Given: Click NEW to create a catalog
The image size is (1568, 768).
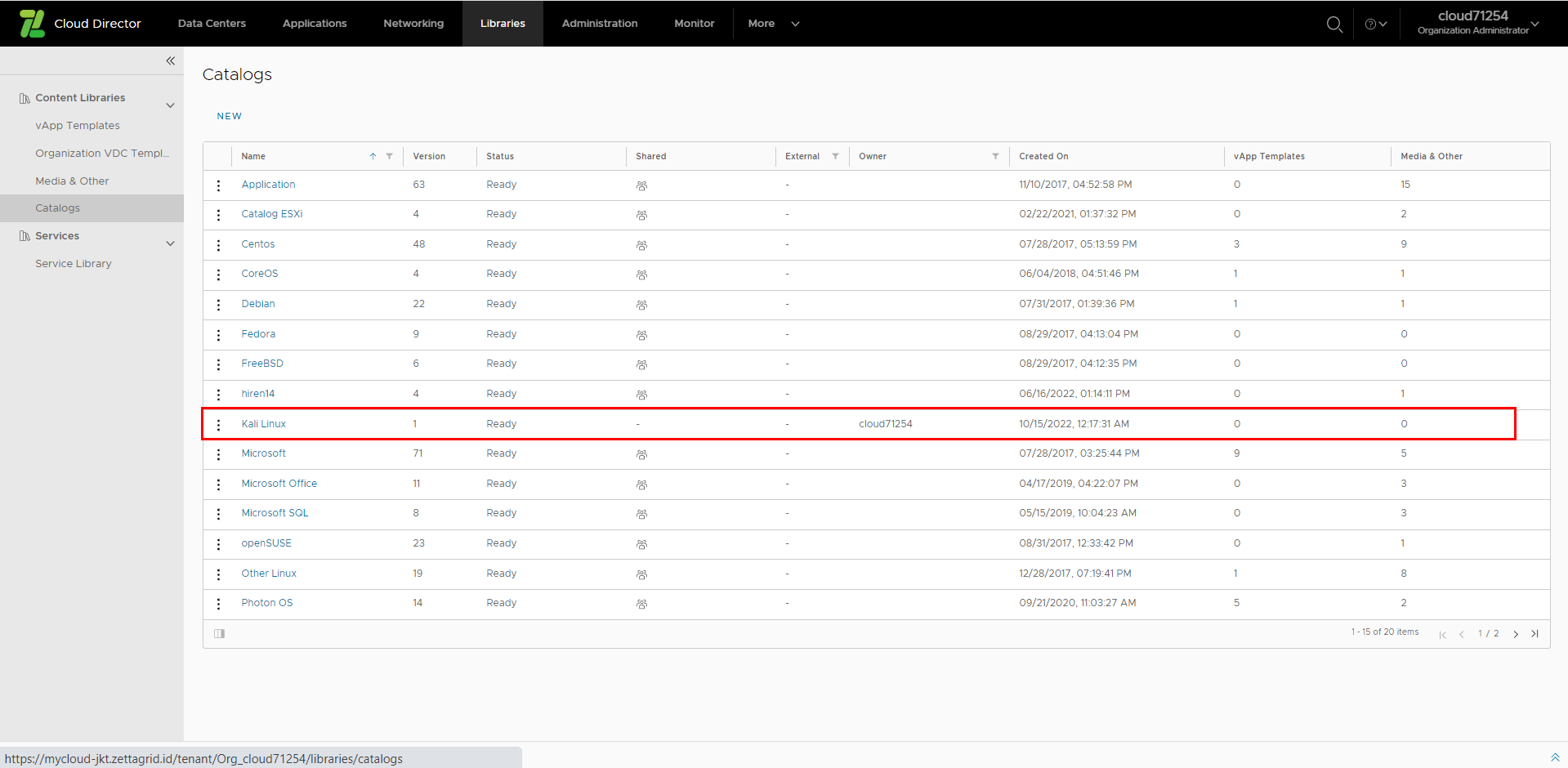Looking at the screenshot, I should click(x=229, y=115).
